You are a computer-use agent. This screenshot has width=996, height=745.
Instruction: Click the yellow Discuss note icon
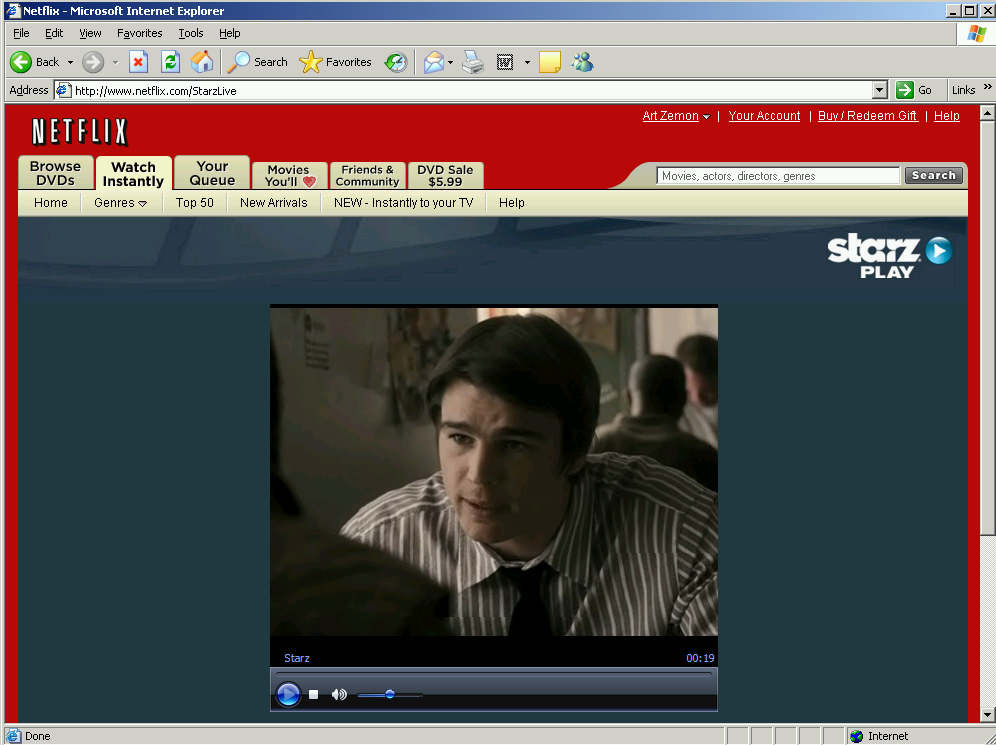(x=549, y=62)
